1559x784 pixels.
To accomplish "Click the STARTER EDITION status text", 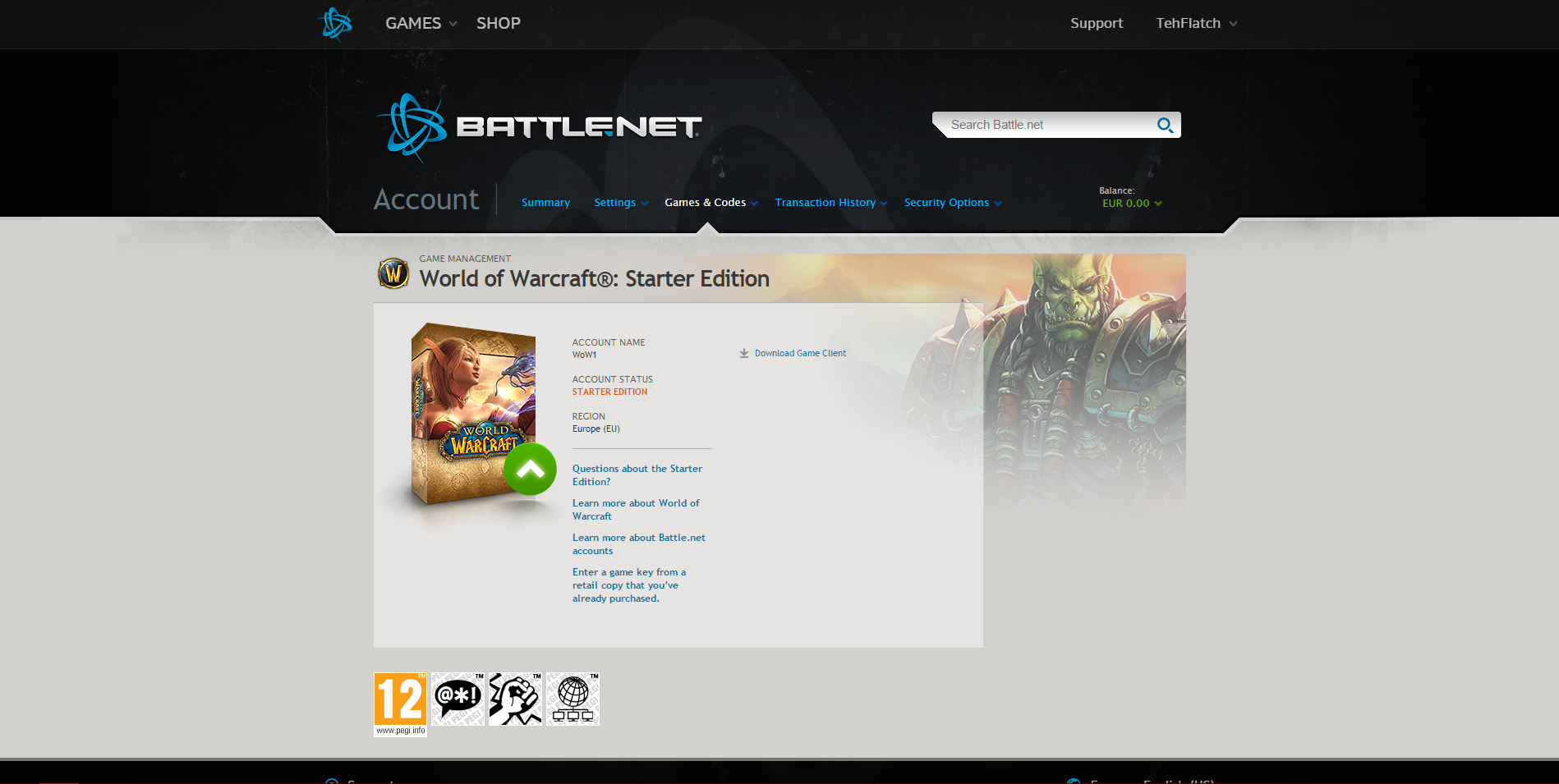I will pyautogui.click(x=609, y=392).
